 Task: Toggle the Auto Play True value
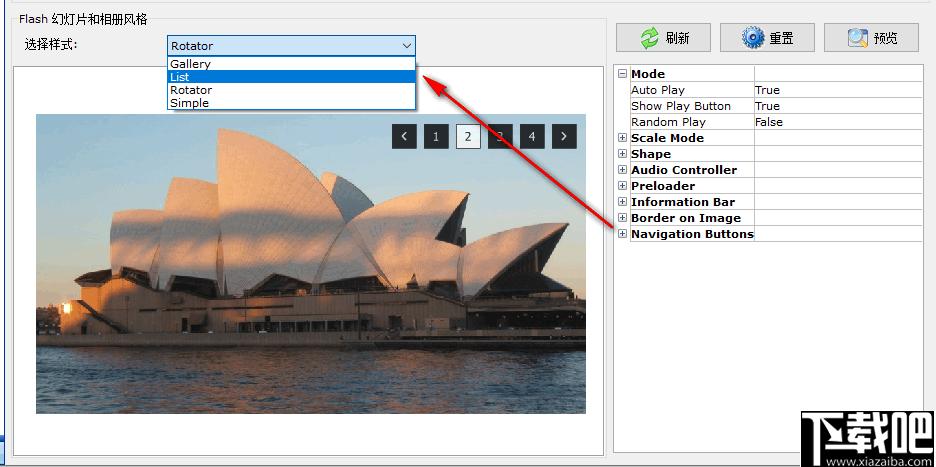pyautogui.click(x=838, y=90)
